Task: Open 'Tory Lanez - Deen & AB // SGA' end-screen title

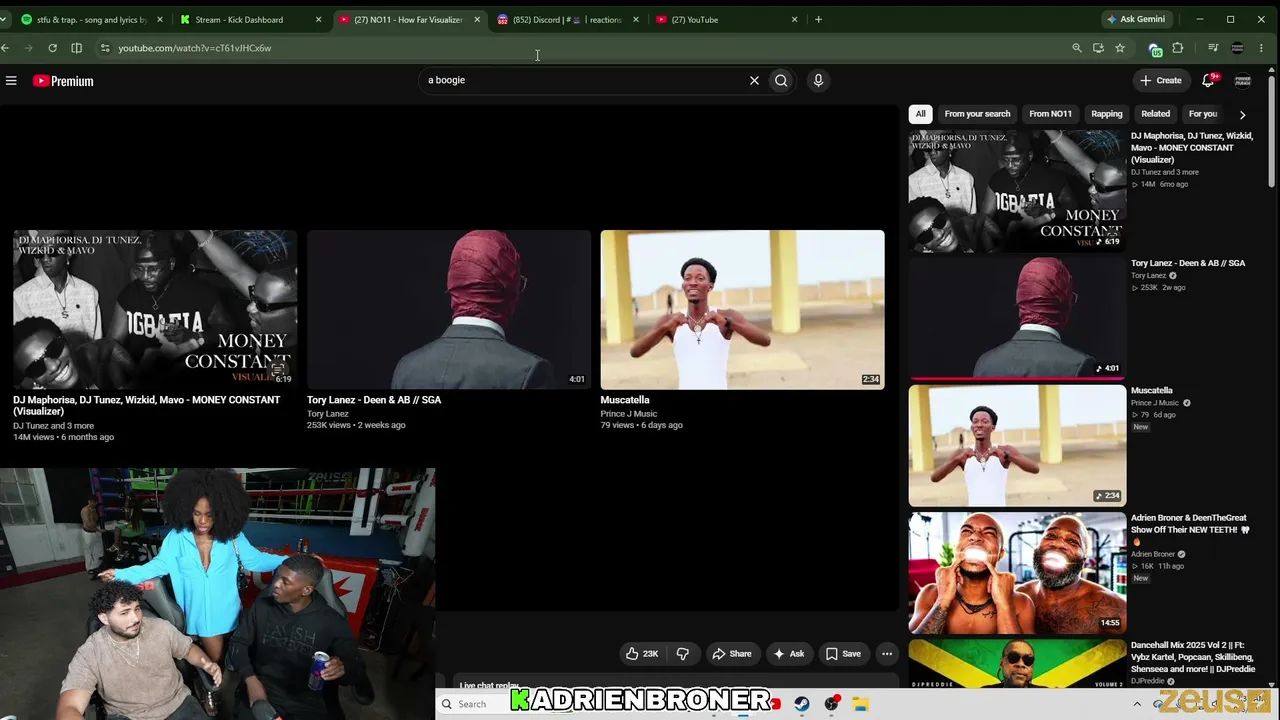Action: [x=374, y=400]
